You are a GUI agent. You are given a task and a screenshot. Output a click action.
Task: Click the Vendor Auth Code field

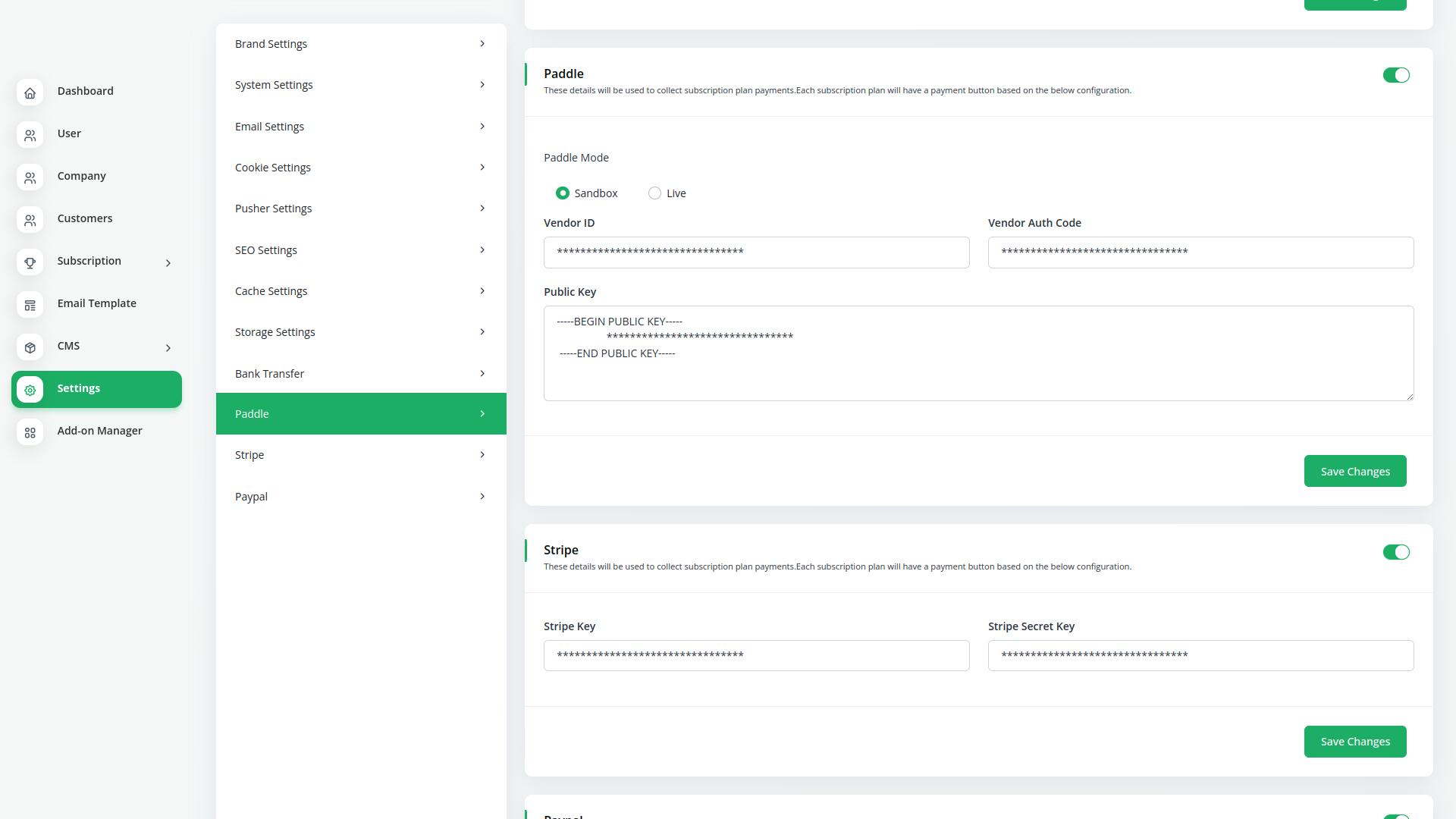tap(1200, 253)
